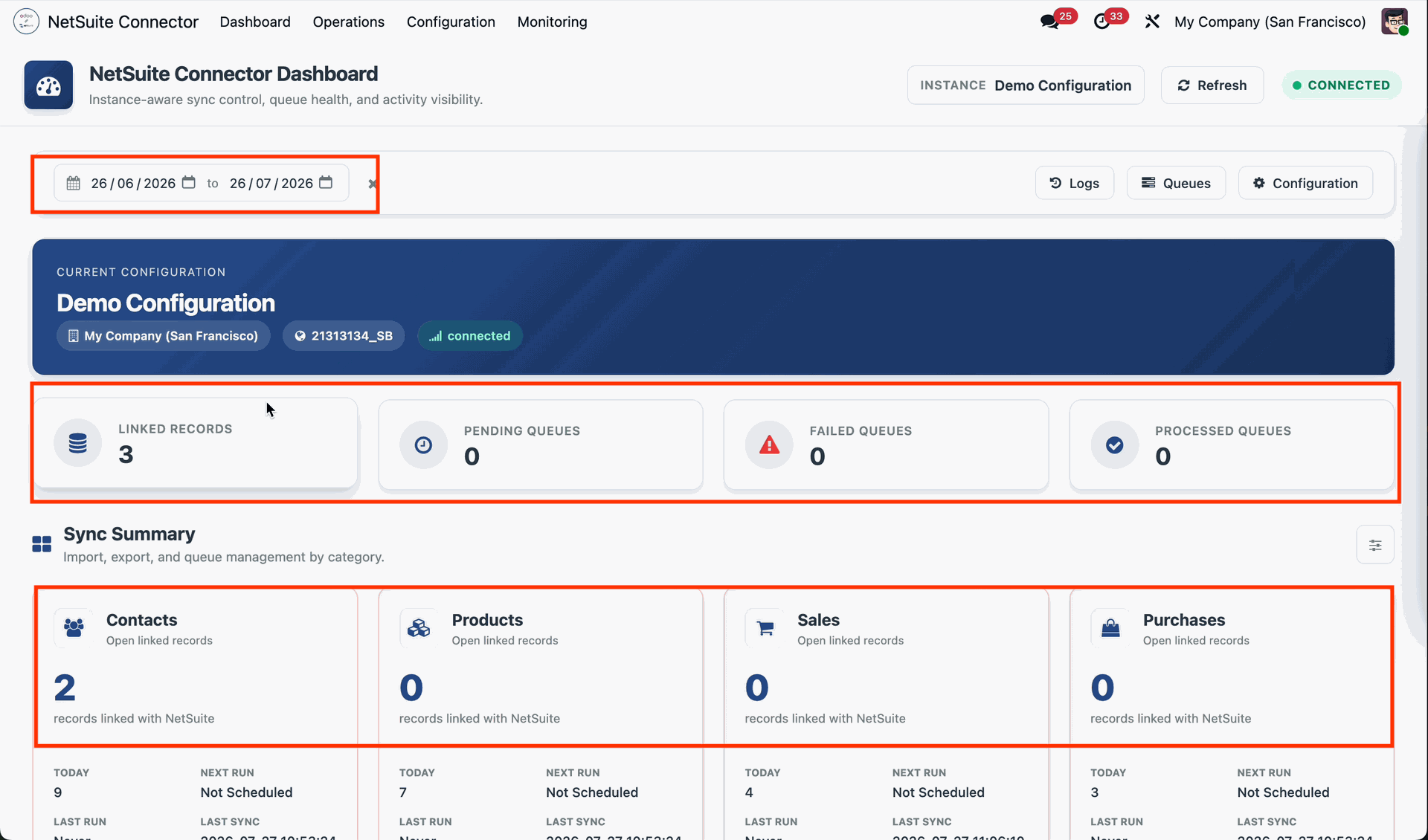1428x840 pixels.
Task: Switch company via My Company (San Francisco)
Action: [x=1270, y=22]
